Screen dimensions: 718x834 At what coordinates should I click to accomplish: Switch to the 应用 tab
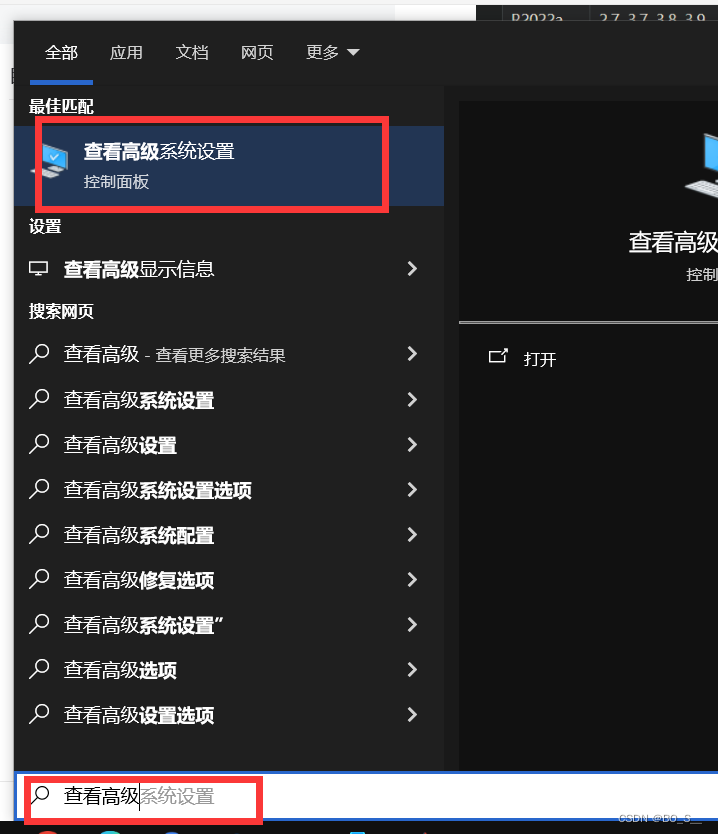click(x=126, y=52)
